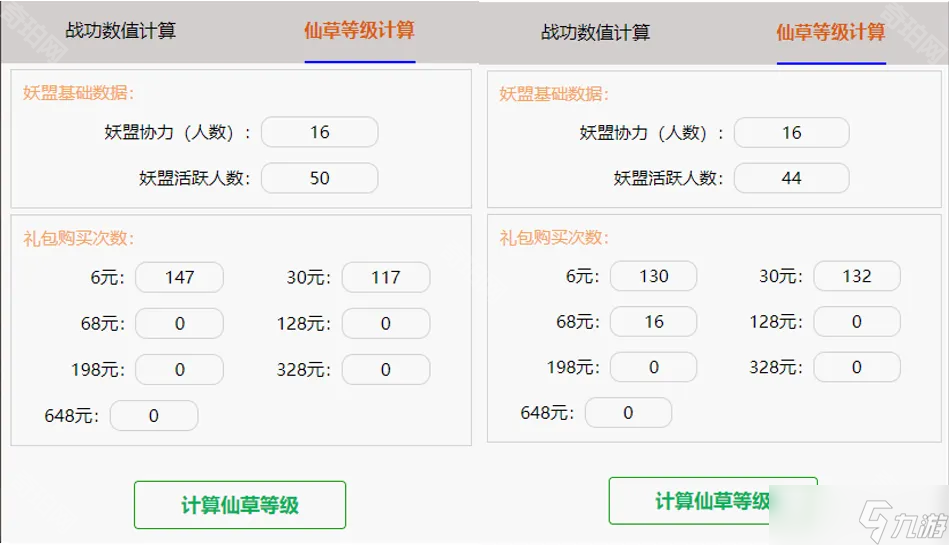Click 30元 field showing 132

(x=857, y=276)
